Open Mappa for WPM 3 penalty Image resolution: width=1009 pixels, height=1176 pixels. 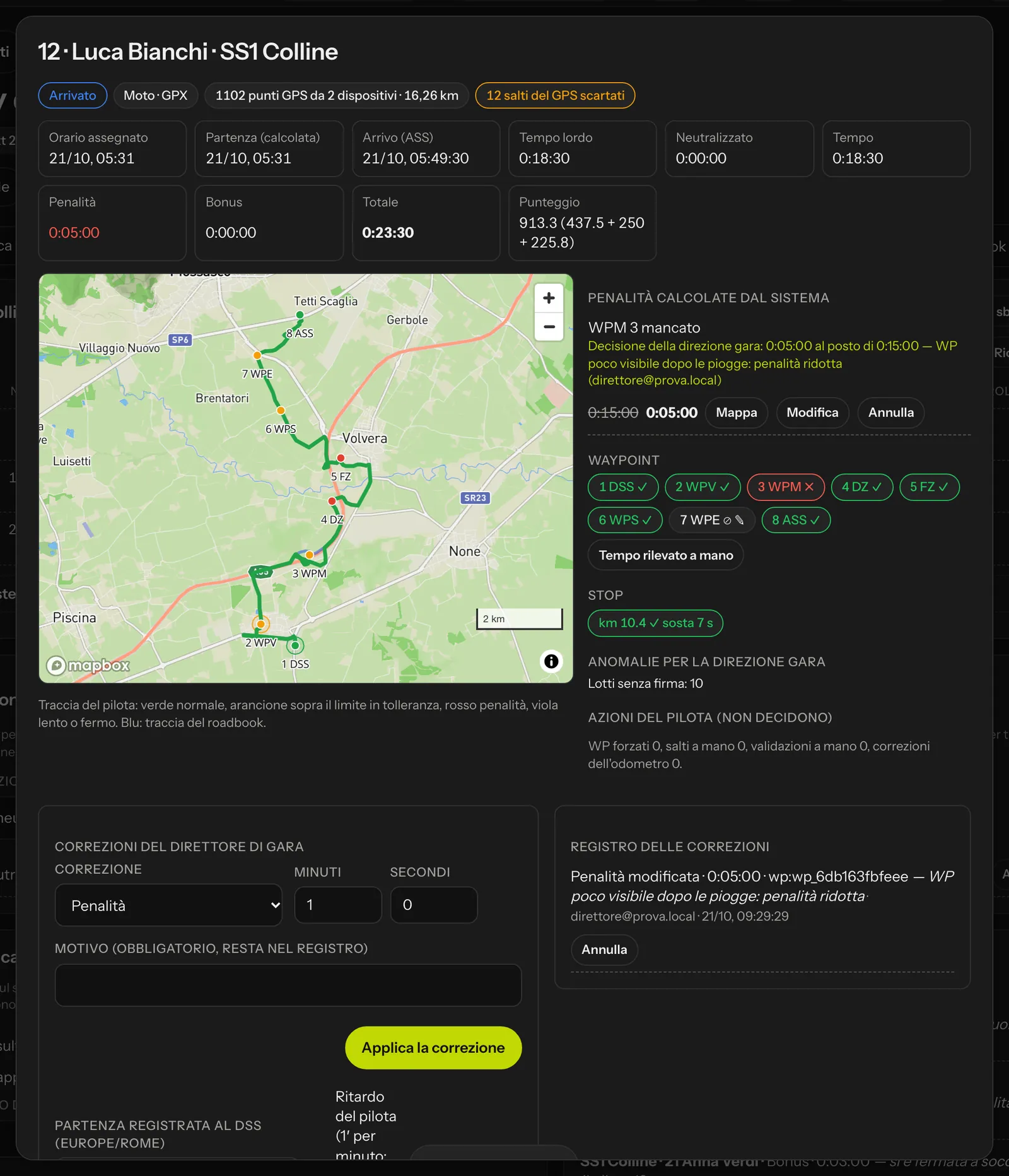[737, 413]
